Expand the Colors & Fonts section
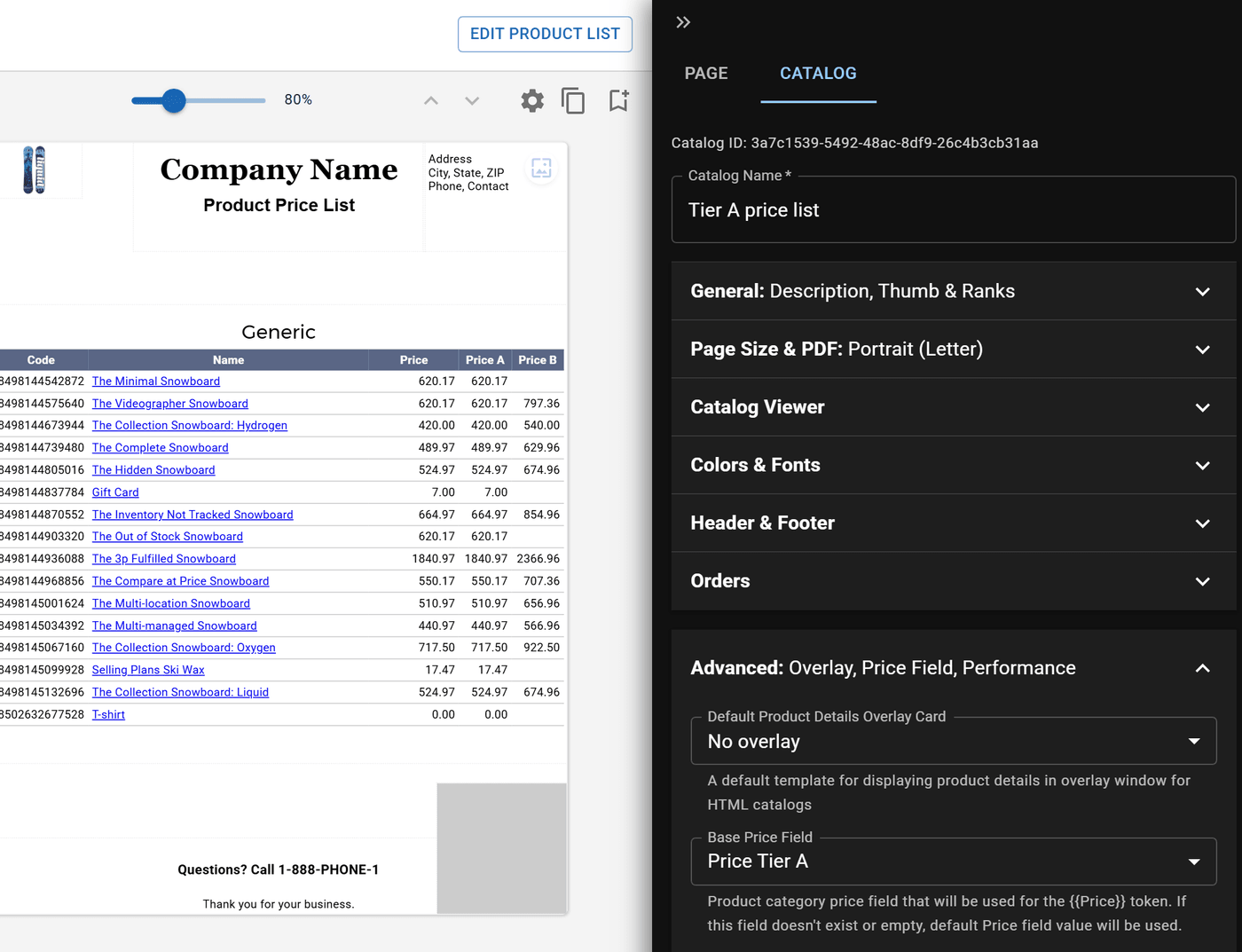 point(954,465)
